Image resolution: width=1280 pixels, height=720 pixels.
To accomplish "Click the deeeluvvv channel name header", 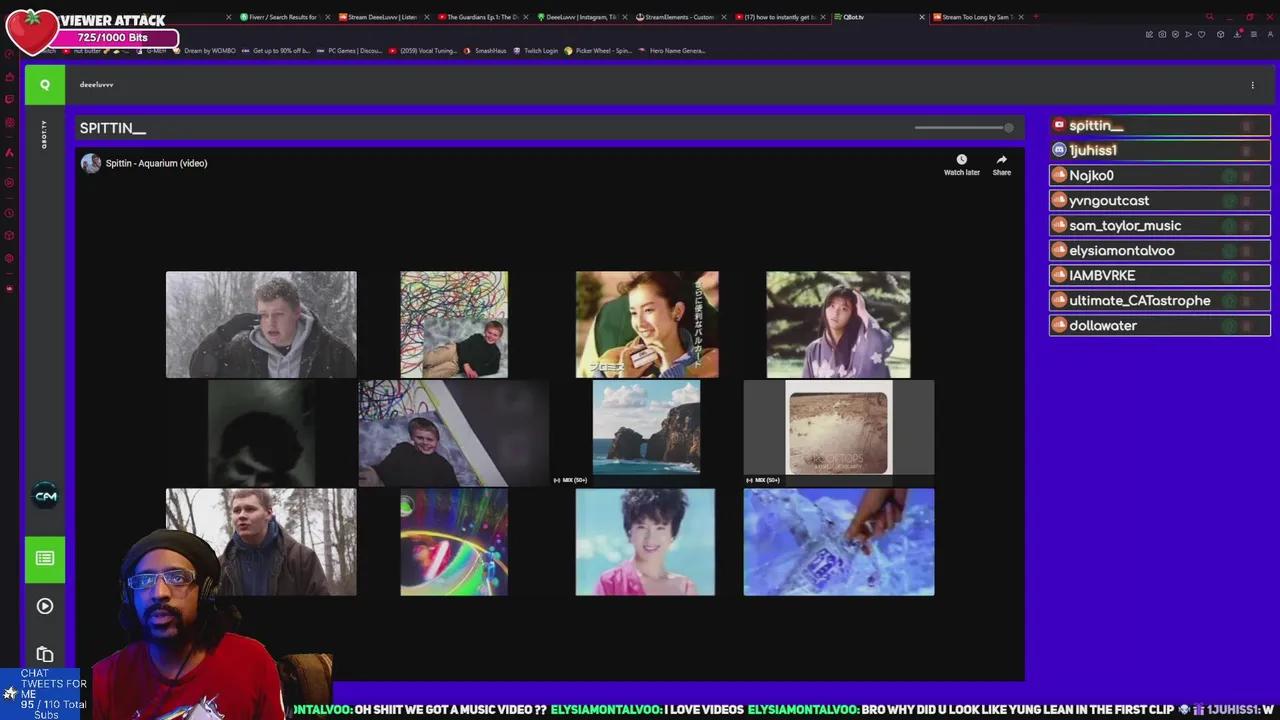I will [x=97, y=85].
